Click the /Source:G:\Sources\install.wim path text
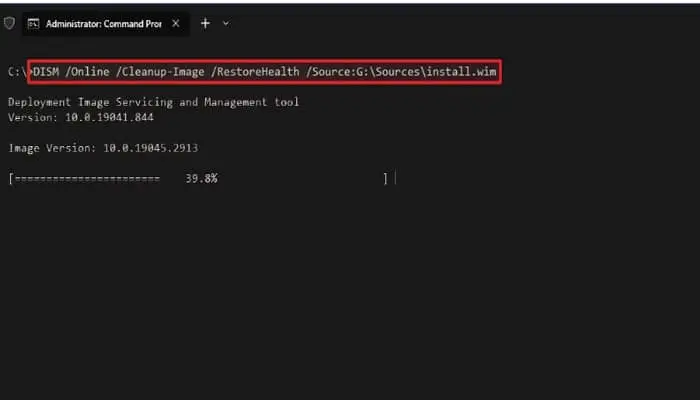Image resolution: width=700 pixels, height=400 pixels. 402,72
